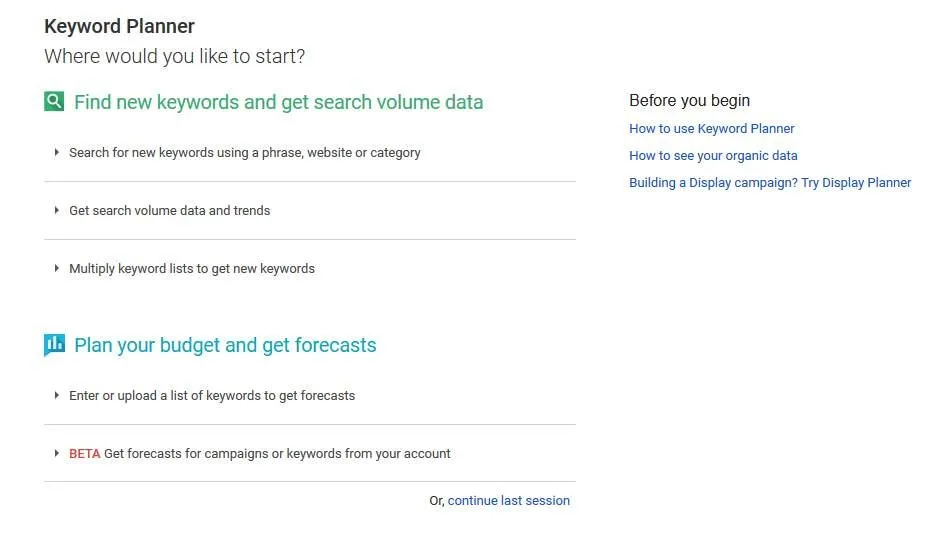Select Enter or upload a list of keywords
The width and height of the screenshot is (934, 543).
[x=212, y=395]
